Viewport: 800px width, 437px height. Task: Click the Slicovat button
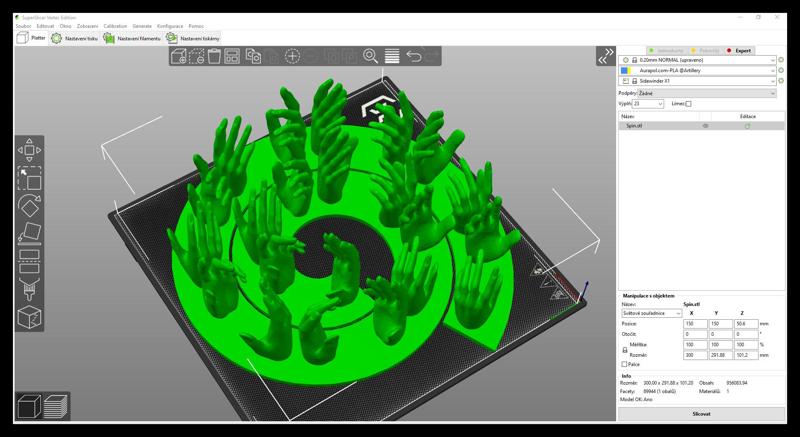click(702, 414)
